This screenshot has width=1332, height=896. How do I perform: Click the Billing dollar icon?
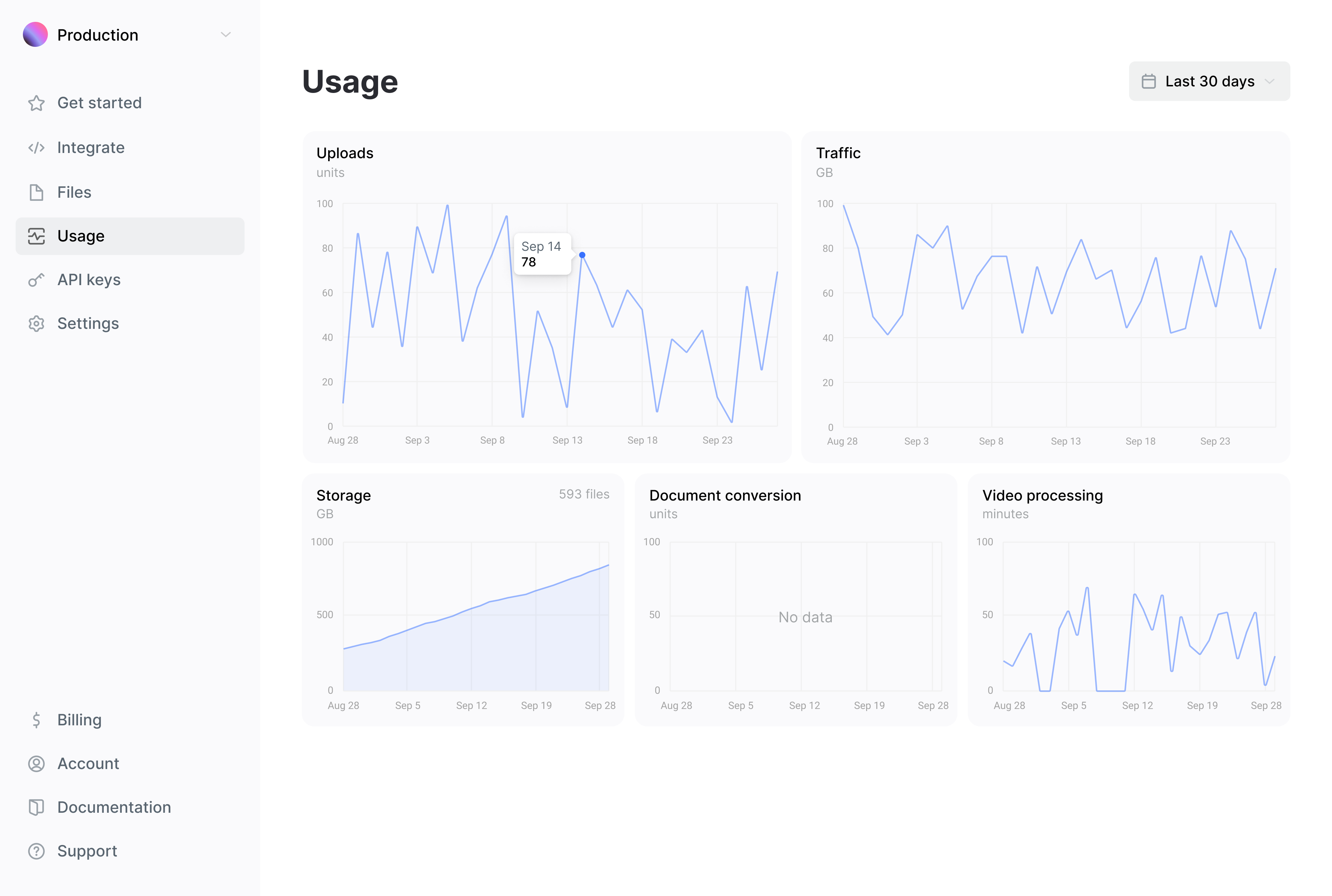(36, 719)
